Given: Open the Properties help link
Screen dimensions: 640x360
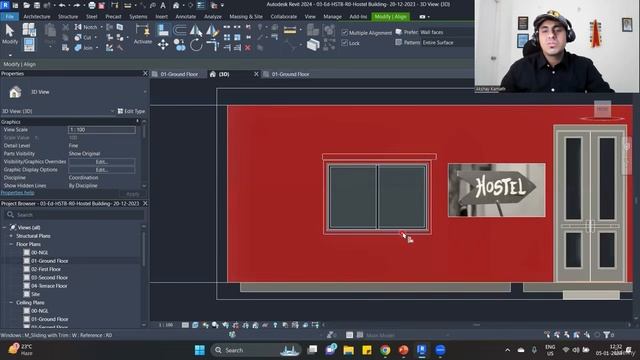Looking at the screenshot, I should 17,193.
